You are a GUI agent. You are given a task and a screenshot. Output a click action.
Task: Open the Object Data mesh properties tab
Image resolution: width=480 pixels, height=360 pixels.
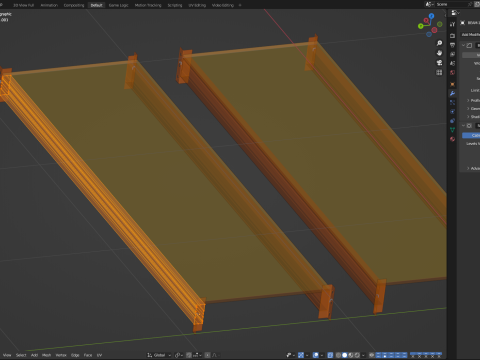452,130
